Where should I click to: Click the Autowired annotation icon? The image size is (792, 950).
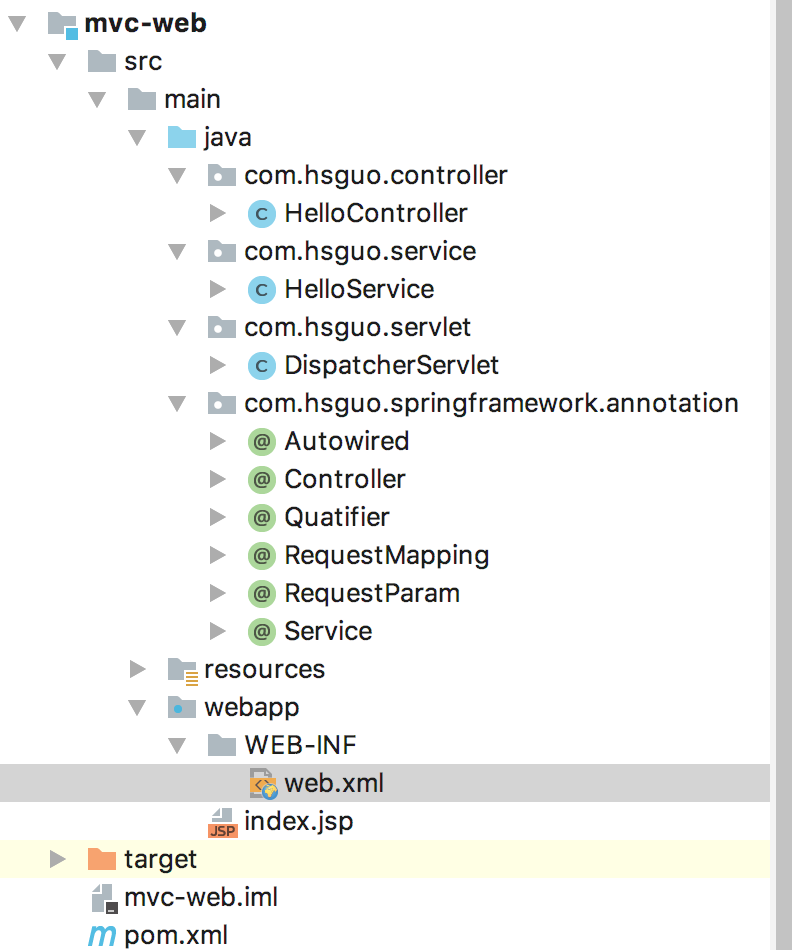pyautogui.click(x=260, y=441)
